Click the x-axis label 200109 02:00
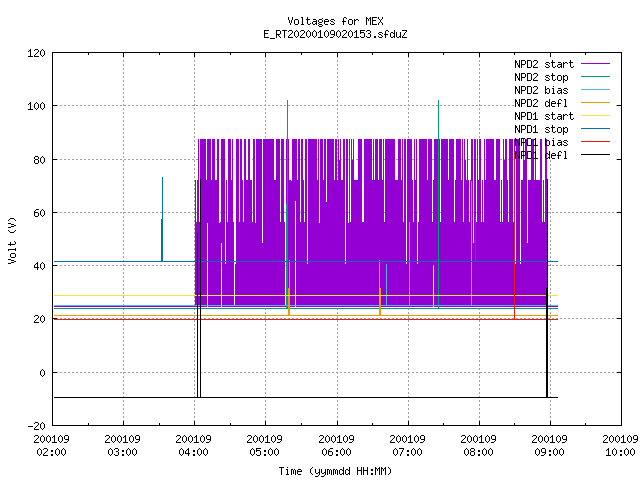The height and width of the screenshot is (480, 640). pos(51,446)
